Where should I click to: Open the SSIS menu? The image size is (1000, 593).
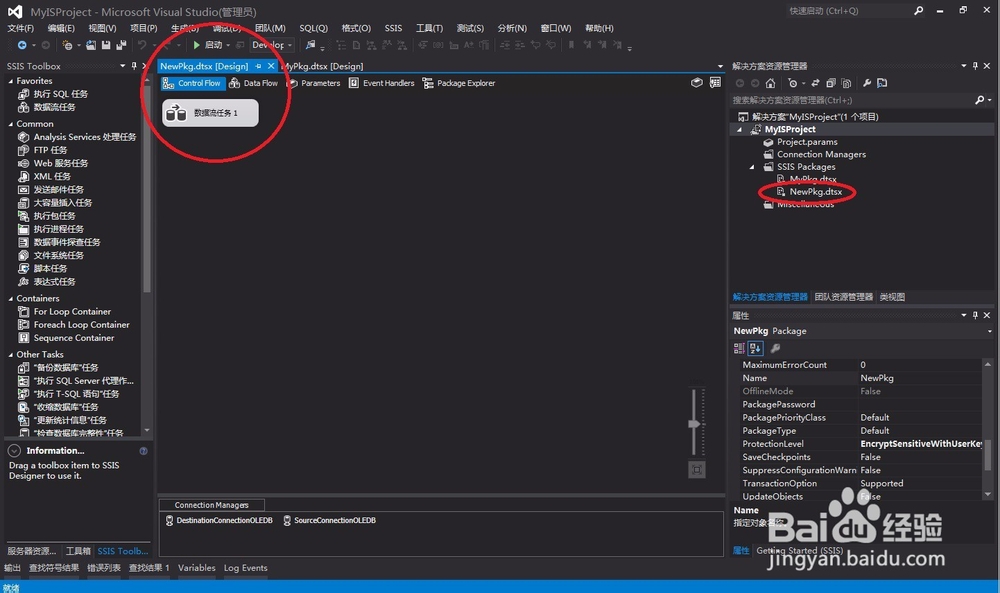(393, 28)
